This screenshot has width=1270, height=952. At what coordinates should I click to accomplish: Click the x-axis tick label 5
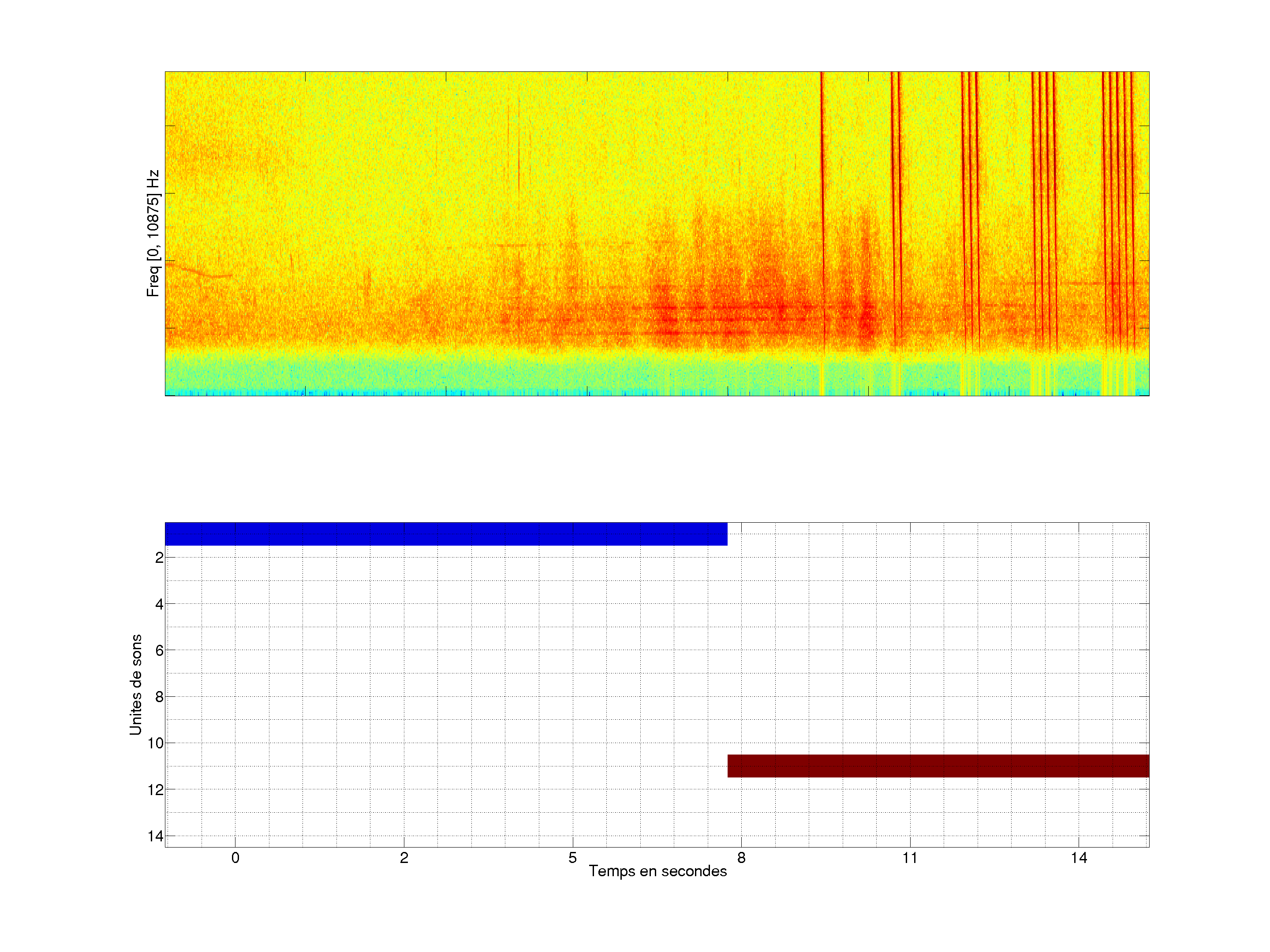pos(572,858)
